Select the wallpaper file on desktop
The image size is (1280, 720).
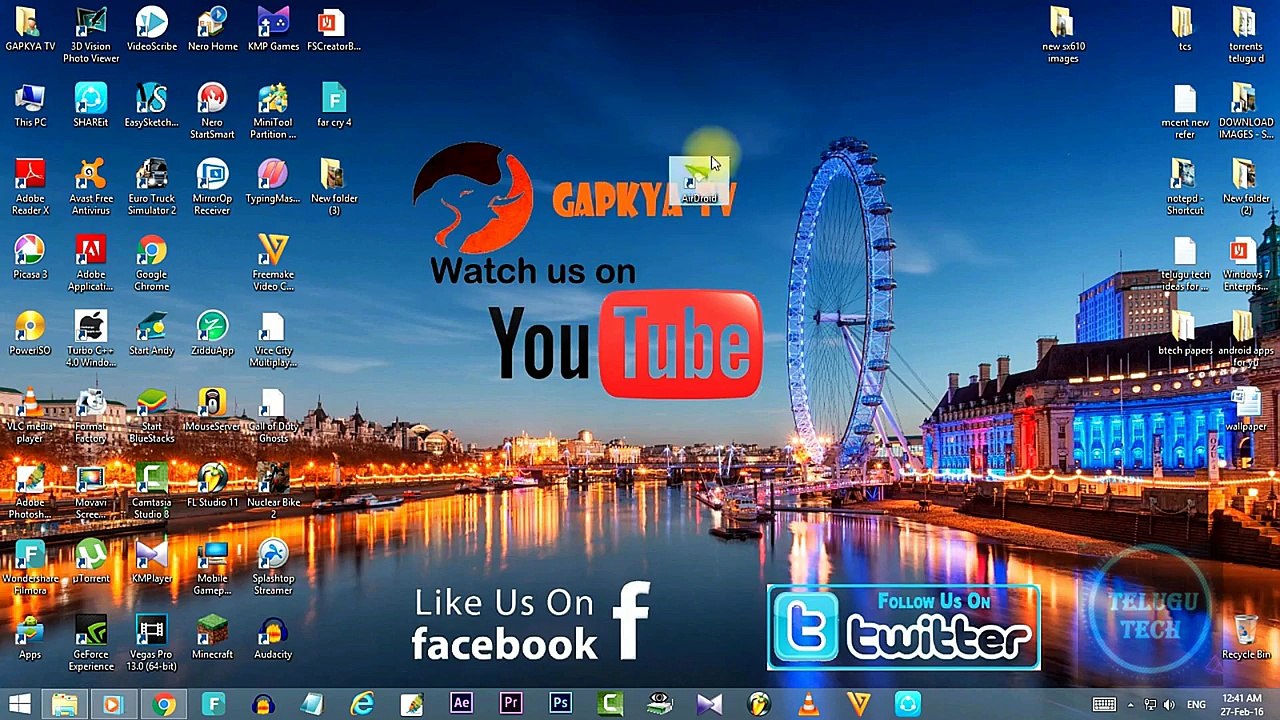[x=1246, y=410]
